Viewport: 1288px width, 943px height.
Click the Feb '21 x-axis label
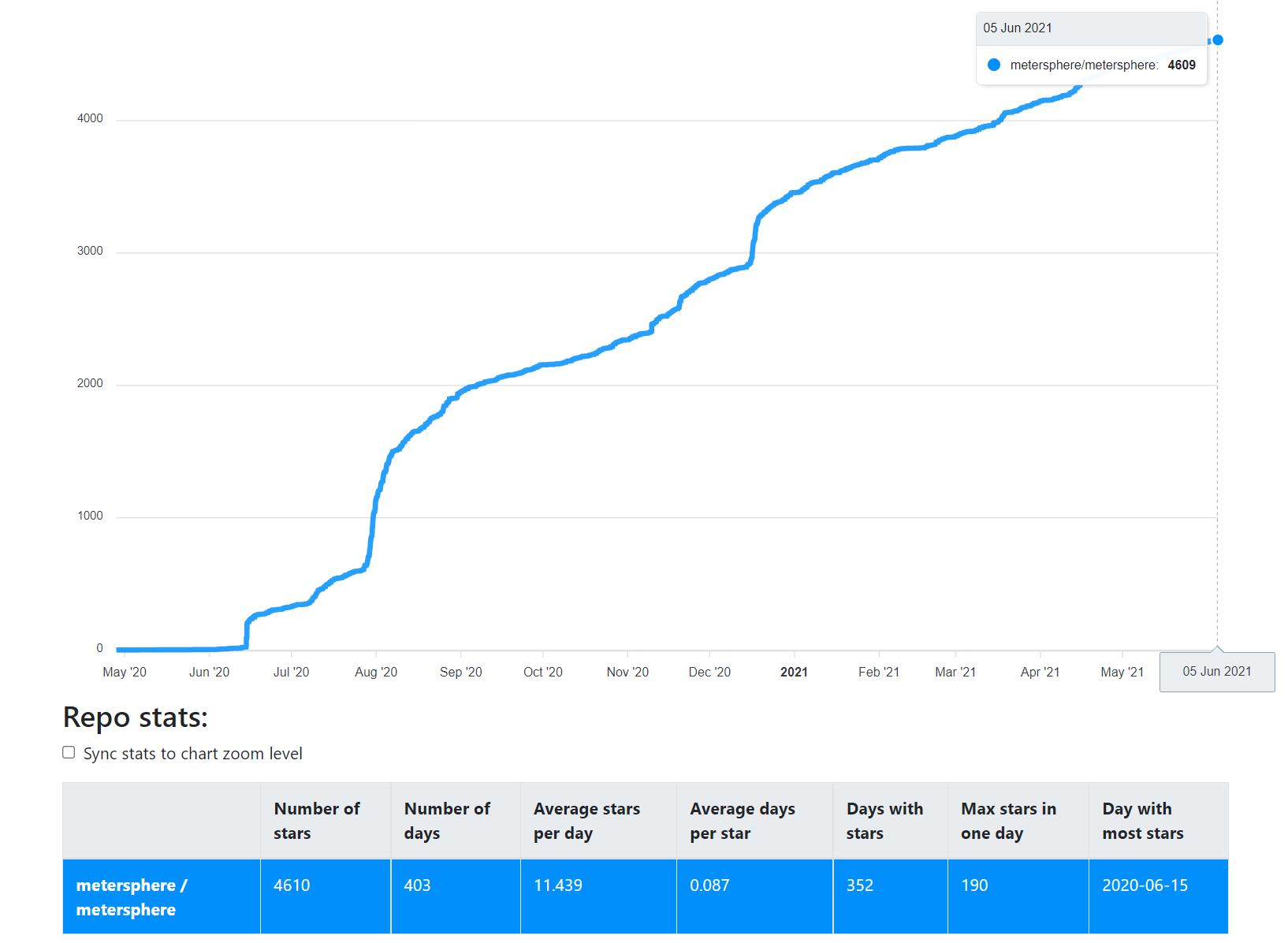click(x=879, y=673)
